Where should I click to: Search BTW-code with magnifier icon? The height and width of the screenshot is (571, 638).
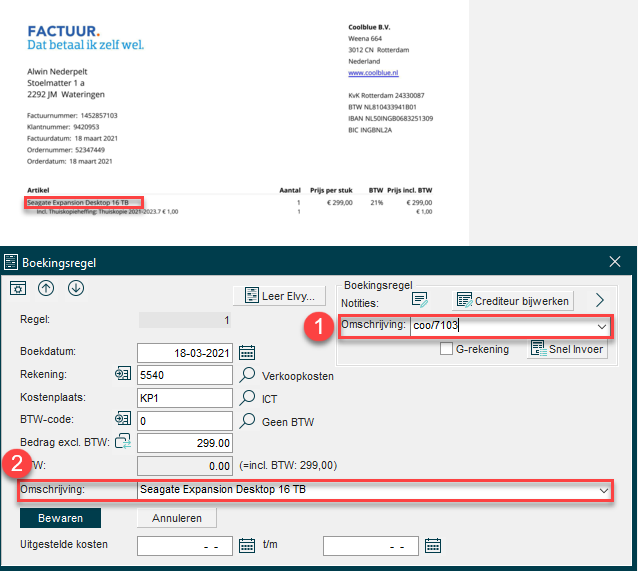247,421
